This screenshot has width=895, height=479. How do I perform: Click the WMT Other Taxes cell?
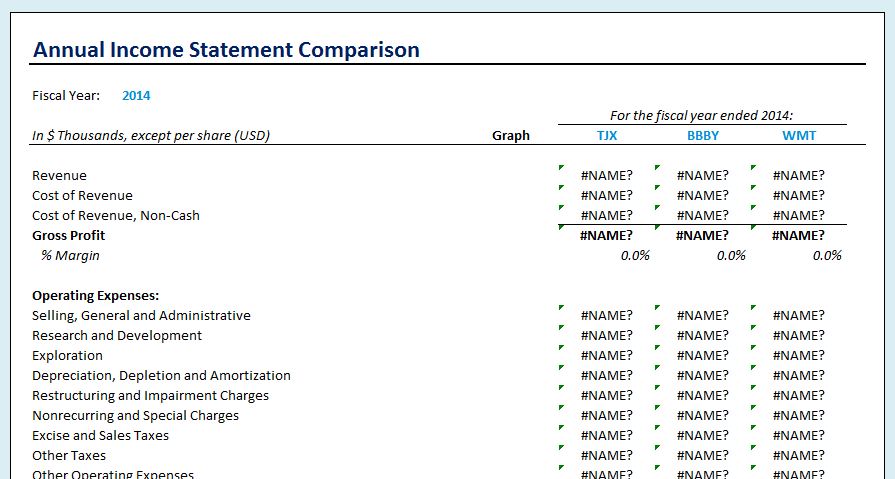pos(799,455)
